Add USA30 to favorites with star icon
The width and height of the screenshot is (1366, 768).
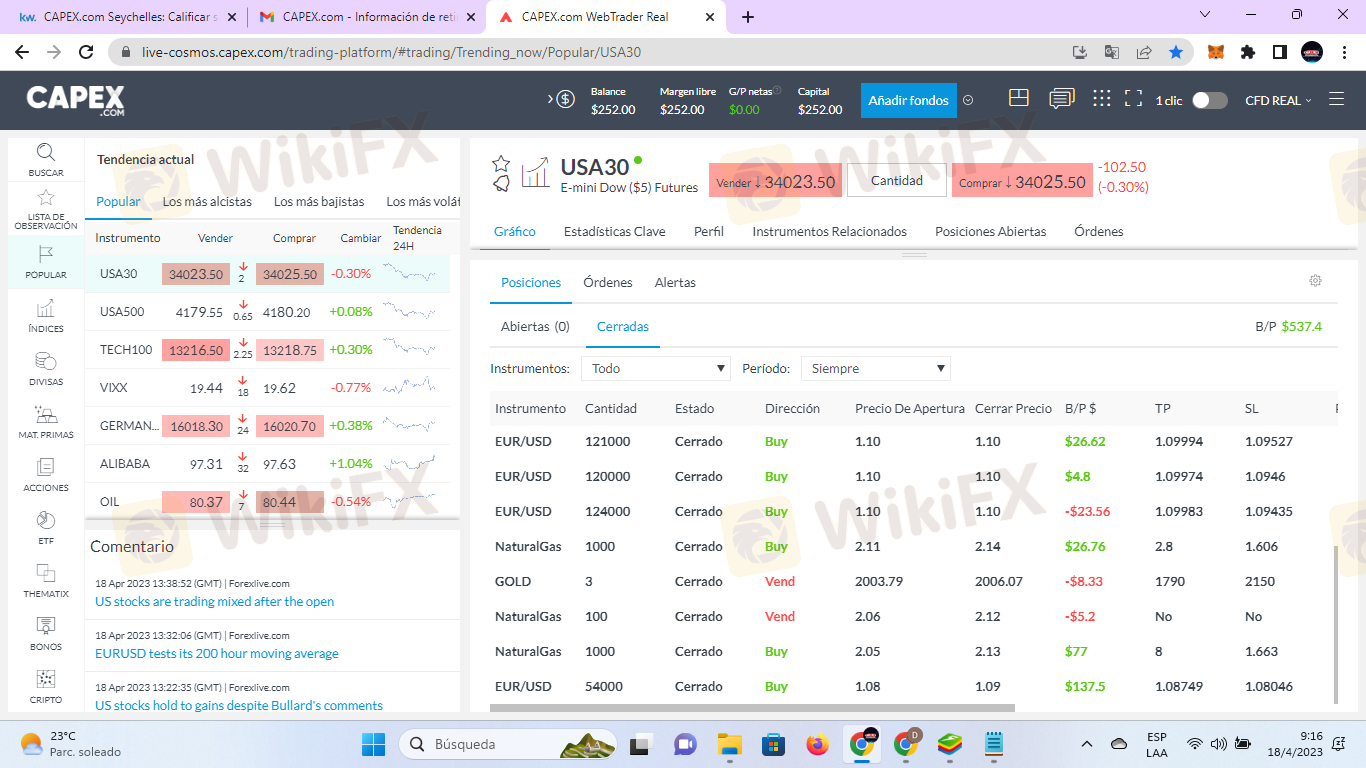pos(501,163)
